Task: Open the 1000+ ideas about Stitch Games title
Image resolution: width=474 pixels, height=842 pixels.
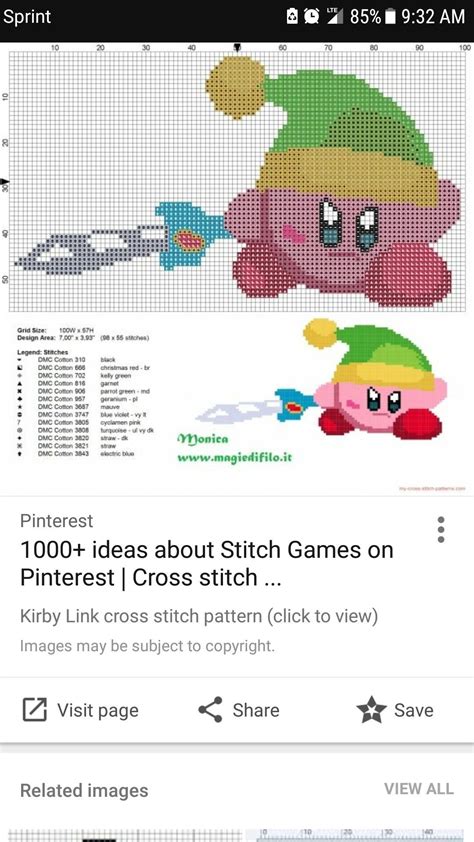Action: coord(207,563)
